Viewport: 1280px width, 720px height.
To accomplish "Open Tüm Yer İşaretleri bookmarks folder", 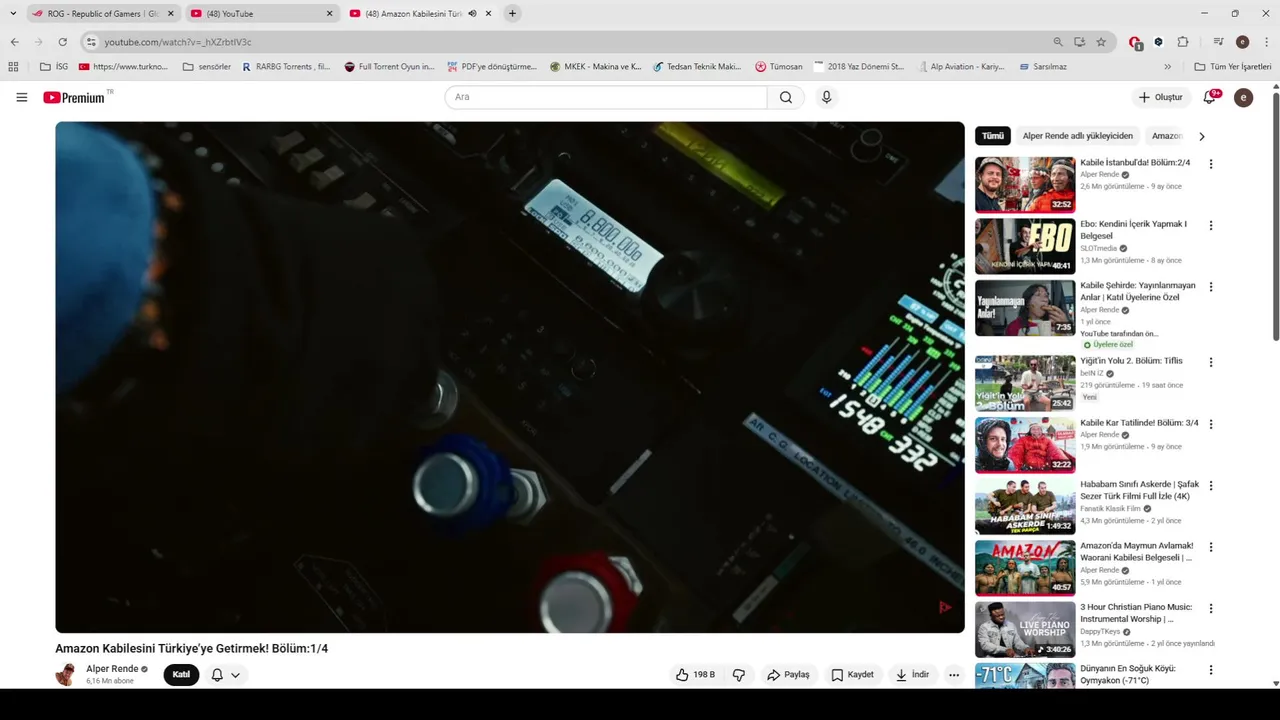I will tap(1233, 67).
